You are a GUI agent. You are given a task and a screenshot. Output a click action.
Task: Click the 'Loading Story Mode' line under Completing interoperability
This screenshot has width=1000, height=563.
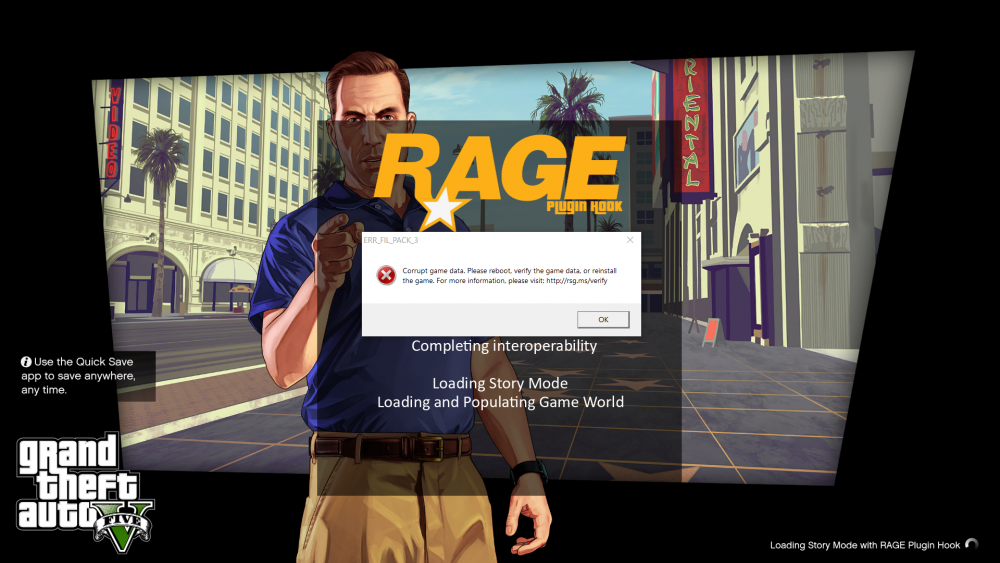pyautogui.click(x=500, y=383)
